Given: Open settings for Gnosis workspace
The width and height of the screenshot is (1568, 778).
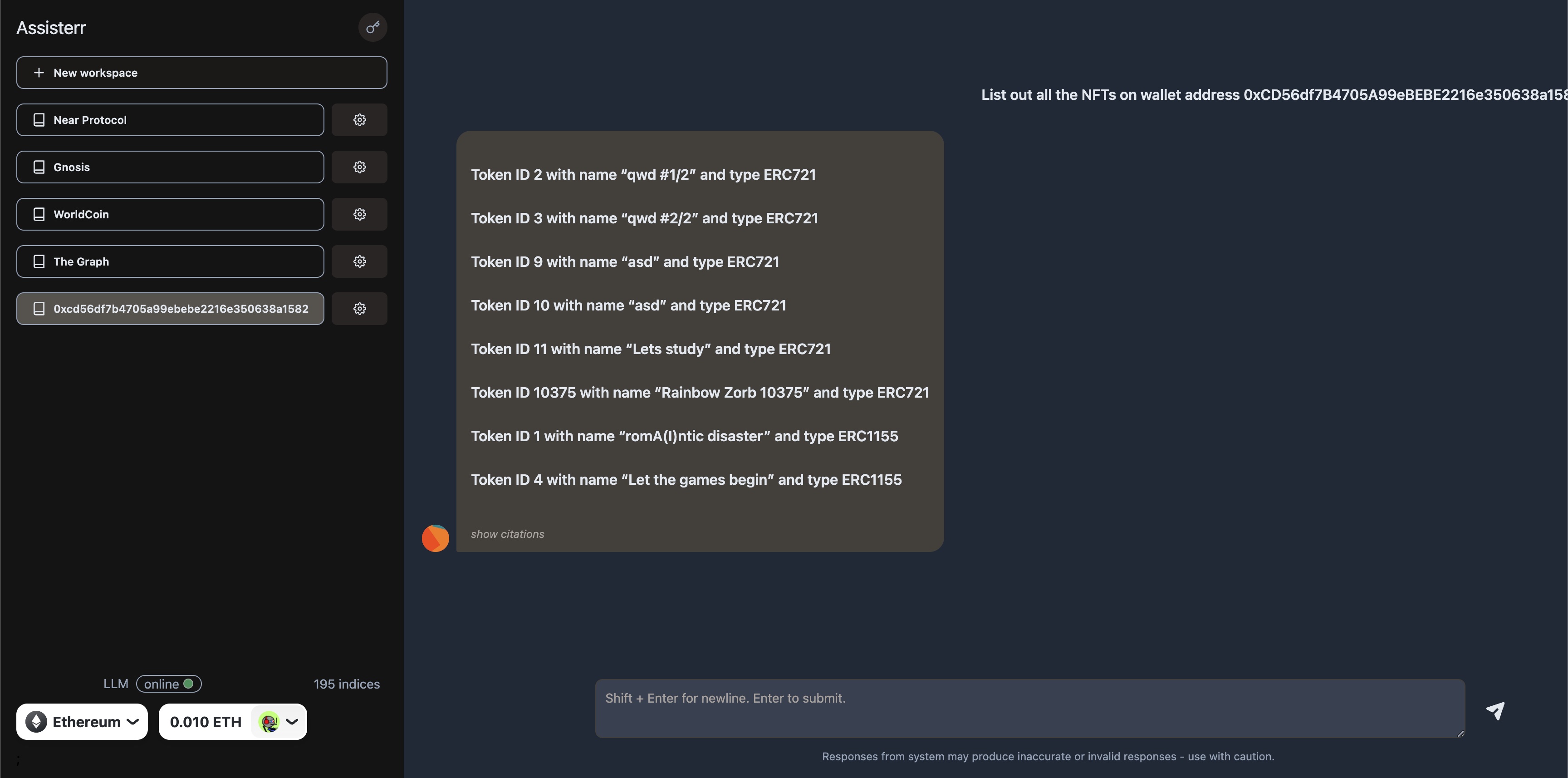Looking at the screenshot, I should (359, 166).
